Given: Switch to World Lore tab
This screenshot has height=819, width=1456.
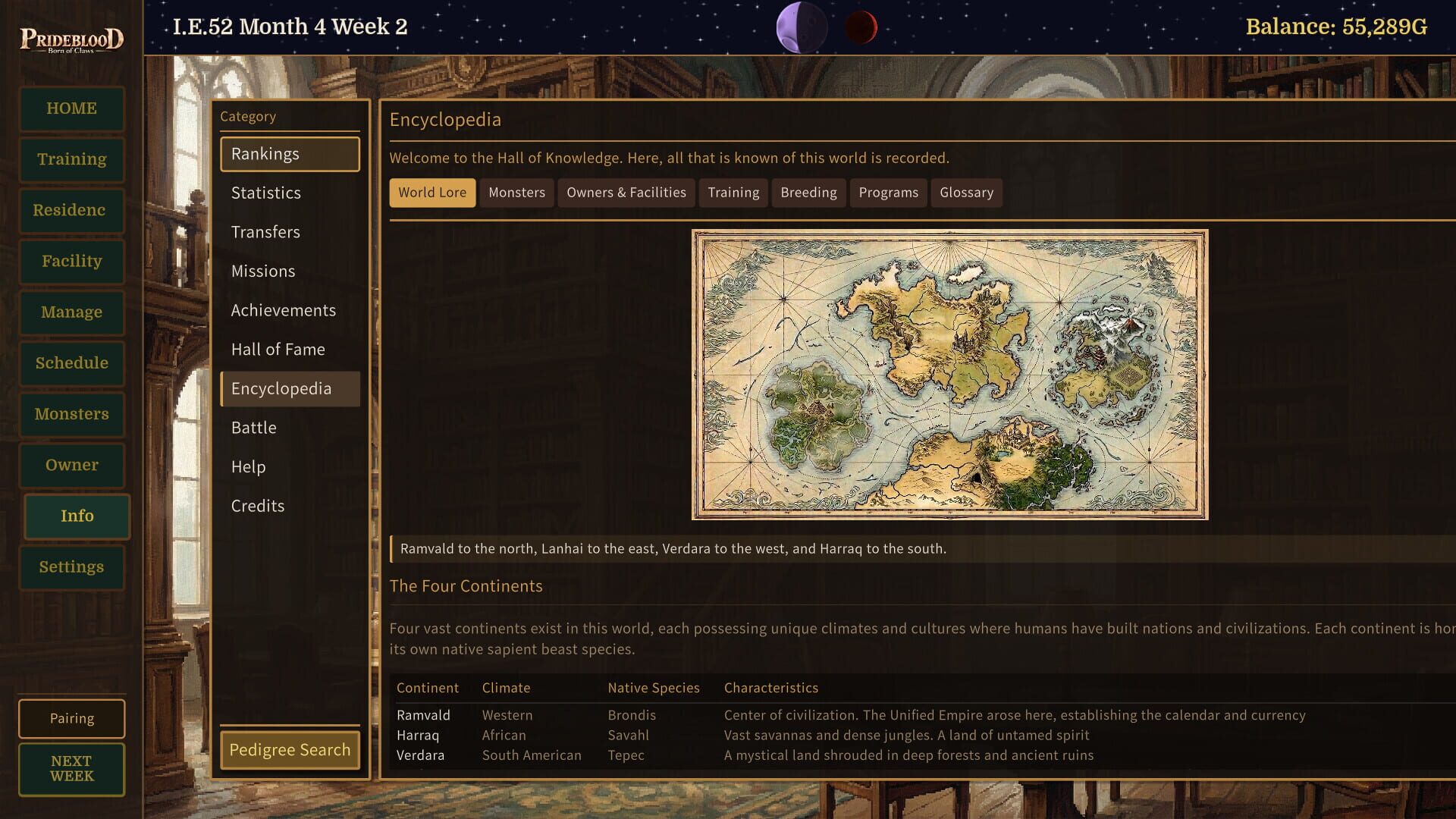Looking at the screenshot, I should (432, 193).
